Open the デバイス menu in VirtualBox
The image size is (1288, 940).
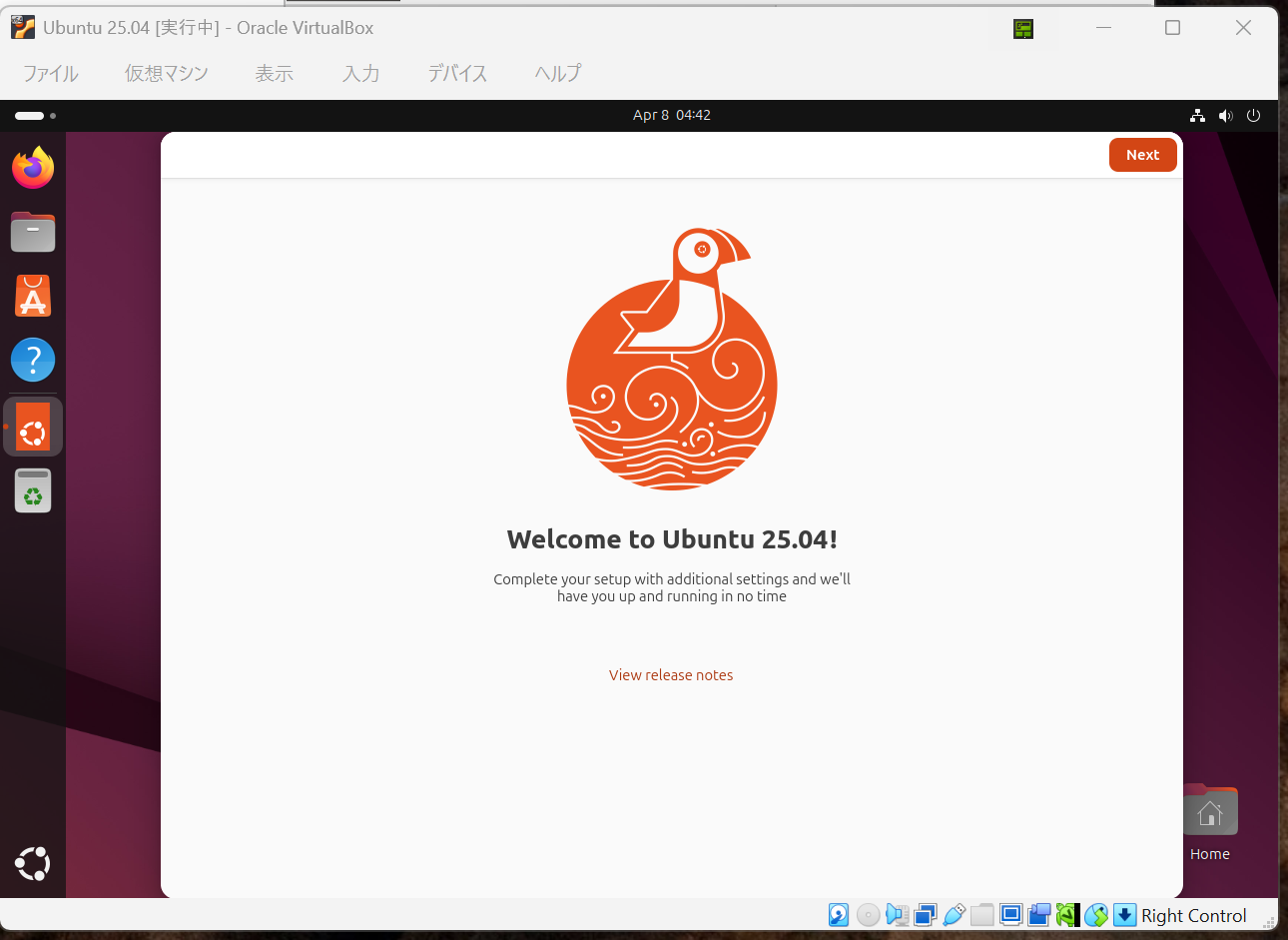point(456,73)
